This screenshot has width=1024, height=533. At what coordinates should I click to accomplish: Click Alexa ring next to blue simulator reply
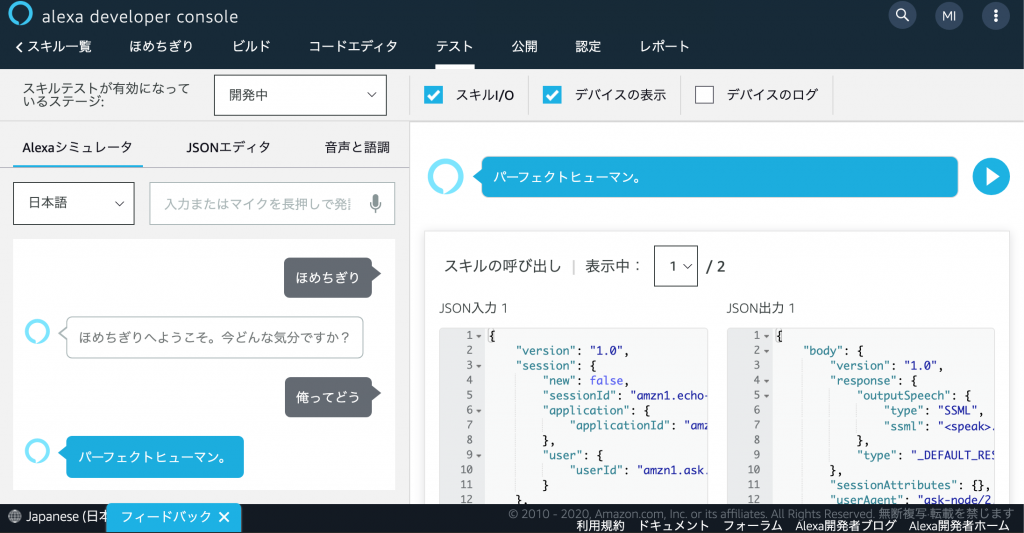pos(37,451)
